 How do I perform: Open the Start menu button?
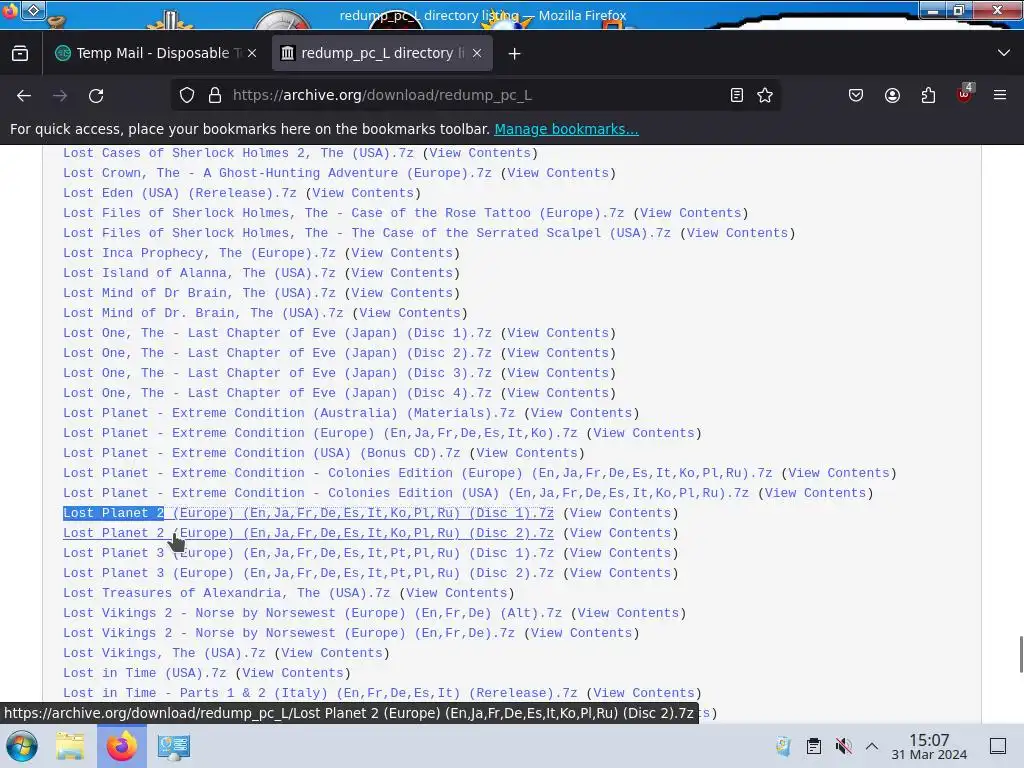click(x=22, y=746)
